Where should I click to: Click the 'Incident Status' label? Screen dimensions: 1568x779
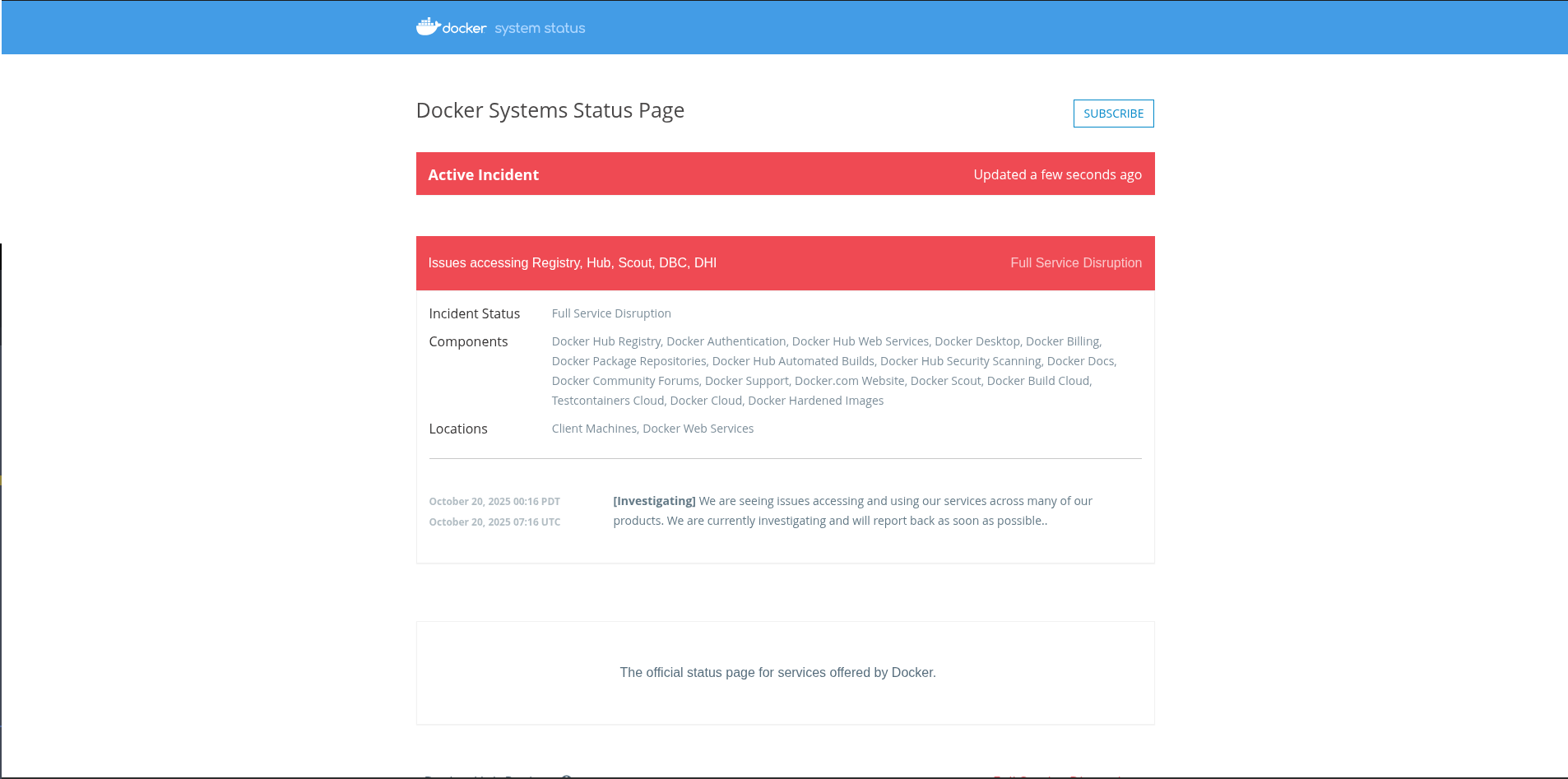pos(474,313)
